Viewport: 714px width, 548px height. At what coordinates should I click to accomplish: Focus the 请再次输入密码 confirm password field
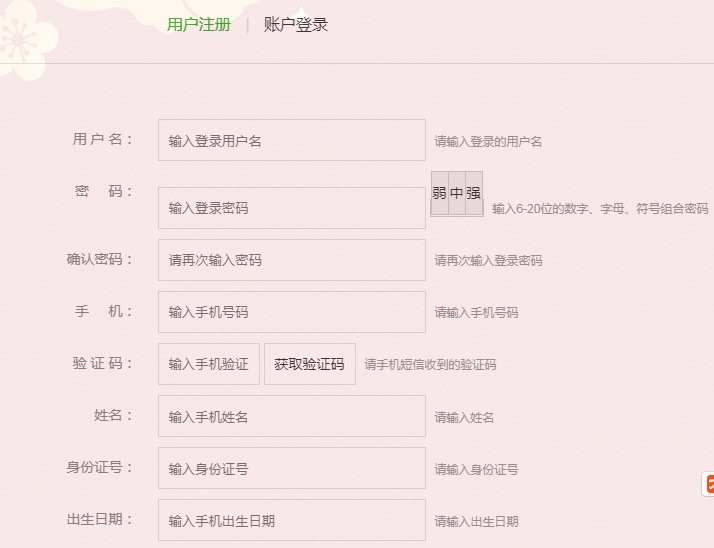[x=292, y=260]
